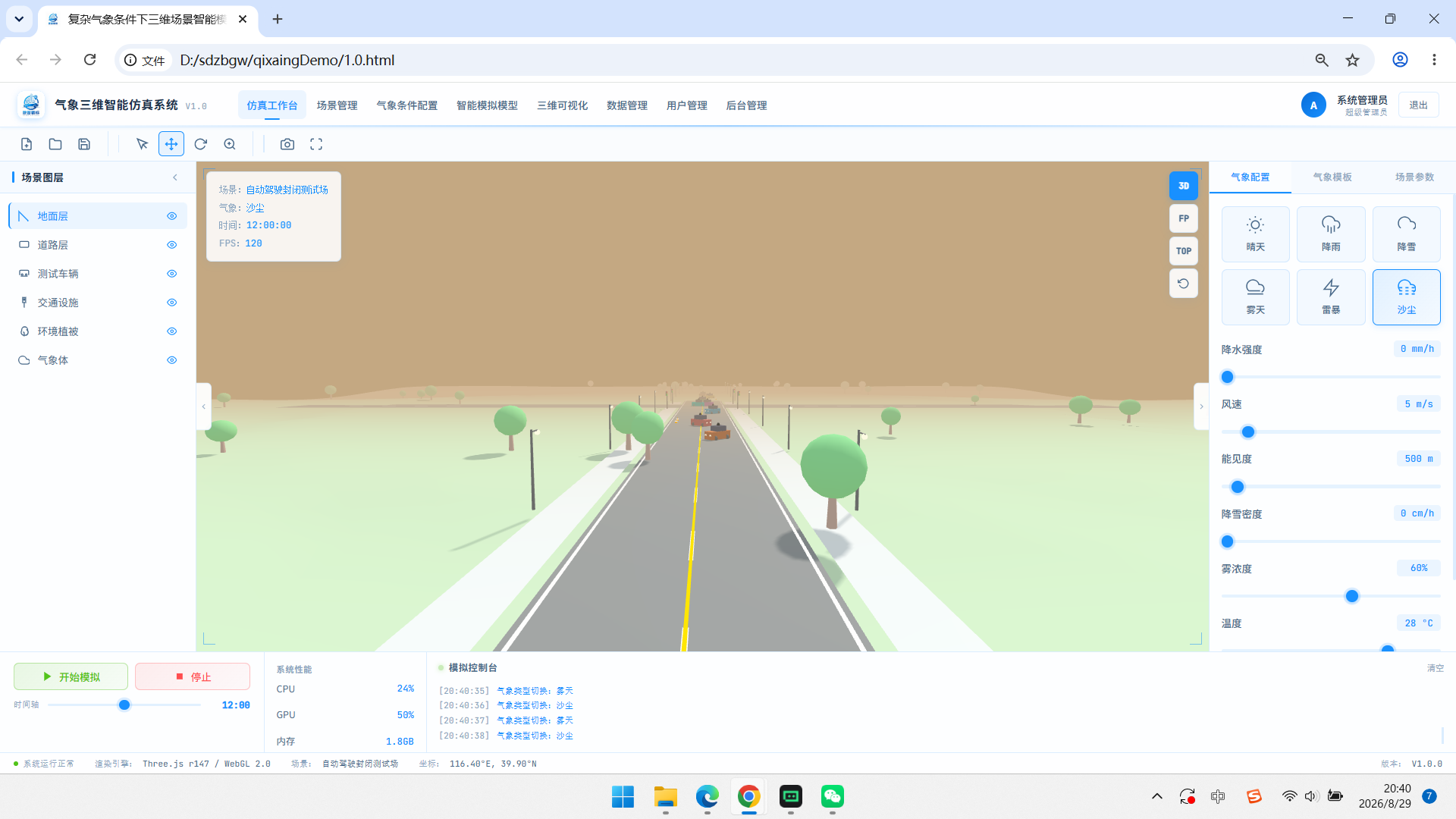This screenshot has height=819, width=1456.
Task: Hide the 交通设施 layer eye toggle
Action: pyautogui.click(x=172, y=303)
